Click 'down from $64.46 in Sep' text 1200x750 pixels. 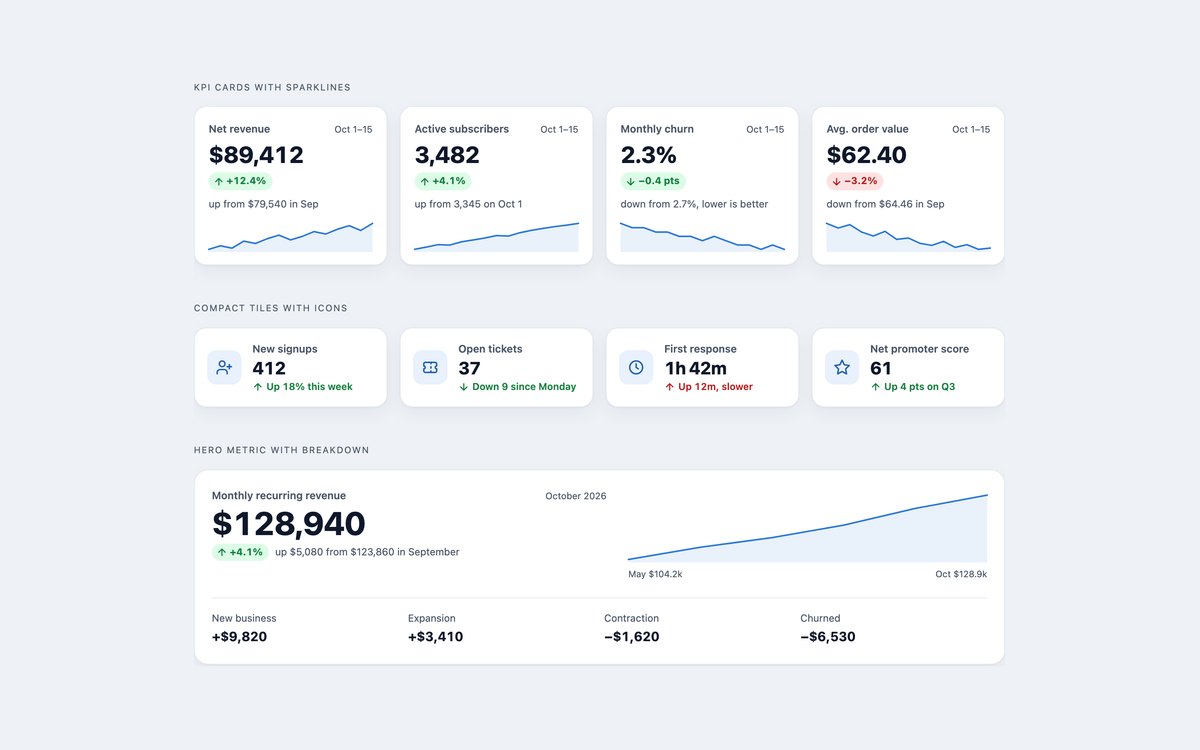[886, 204]
